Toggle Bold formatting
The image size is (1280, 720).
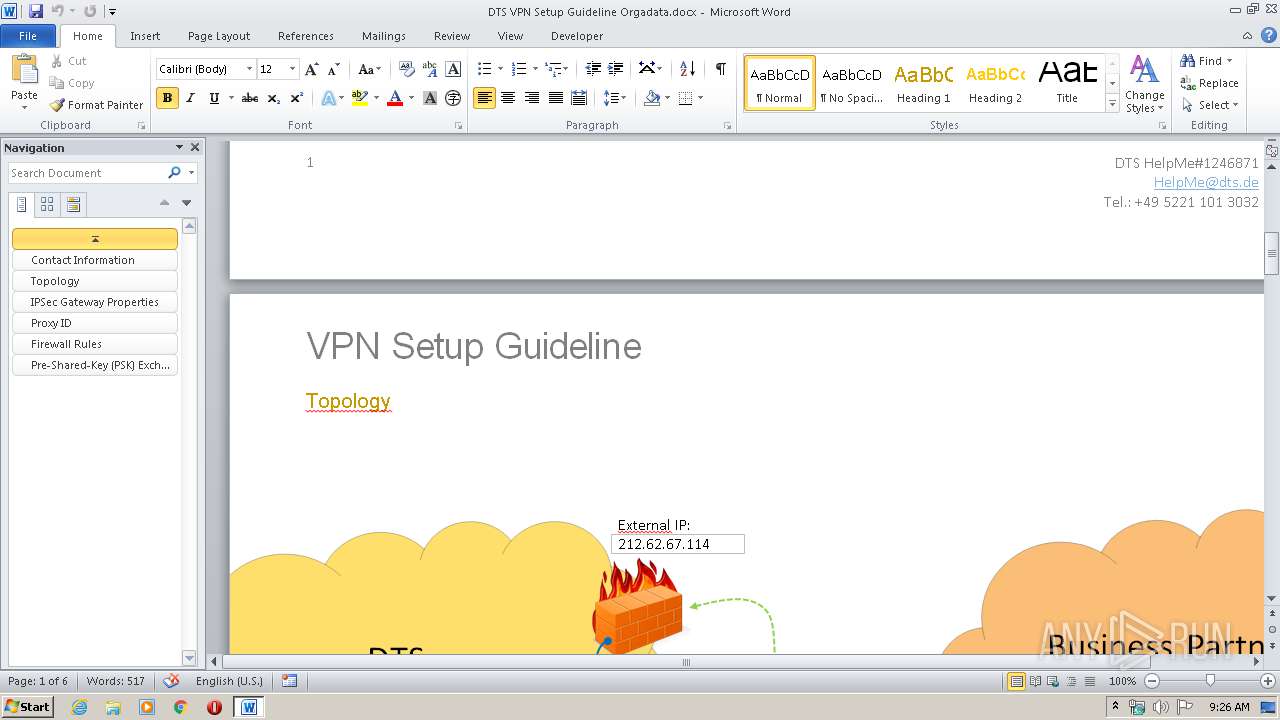click(x=167, y=98)
